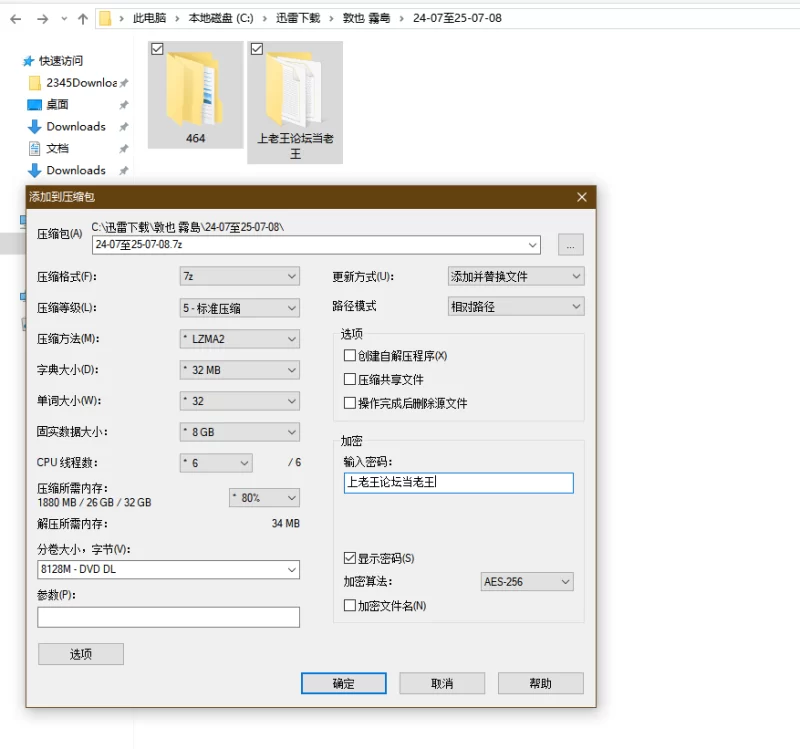This screenshot has height=749, width=800.
Task: Click the 快速访问 star icon
Action: 28,61
